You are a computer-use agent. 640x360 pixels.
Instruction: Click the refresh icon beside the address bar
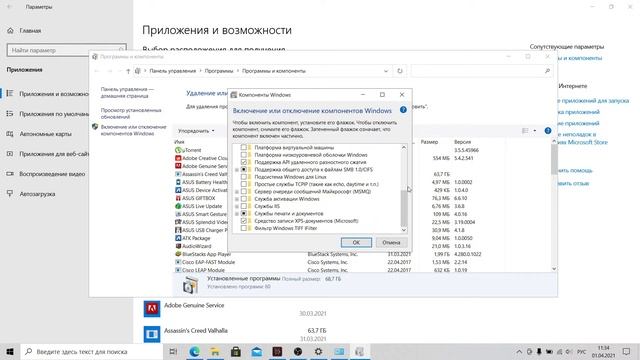(400, 71)
